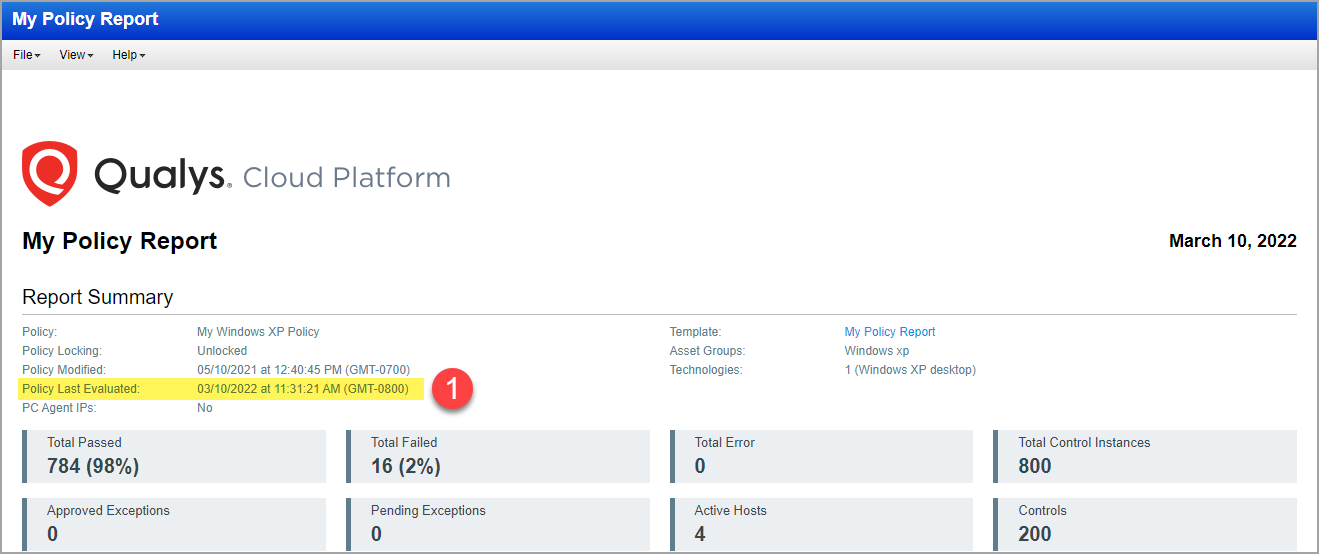Click the Total Passed 784 (98%) card
Viewport: 1319px width, 554px height.
tap(174, 456)
